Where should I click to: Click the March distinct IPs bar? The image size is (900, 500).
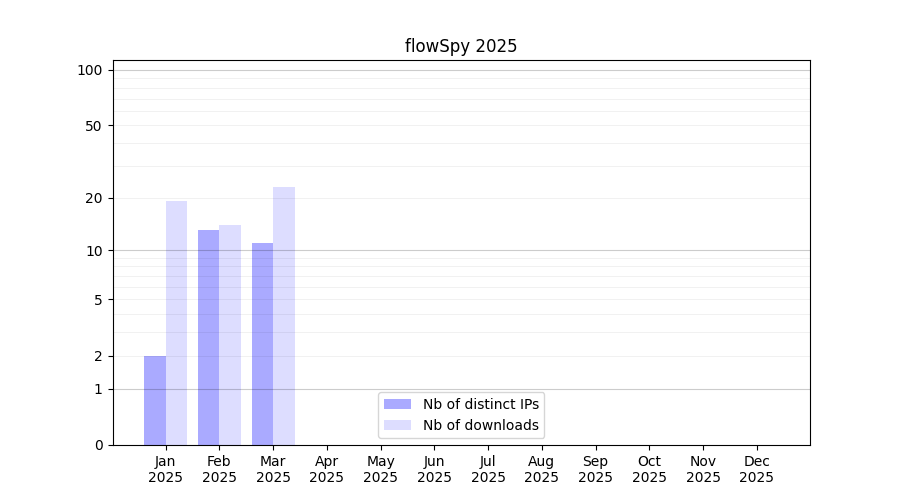point(262,343)
